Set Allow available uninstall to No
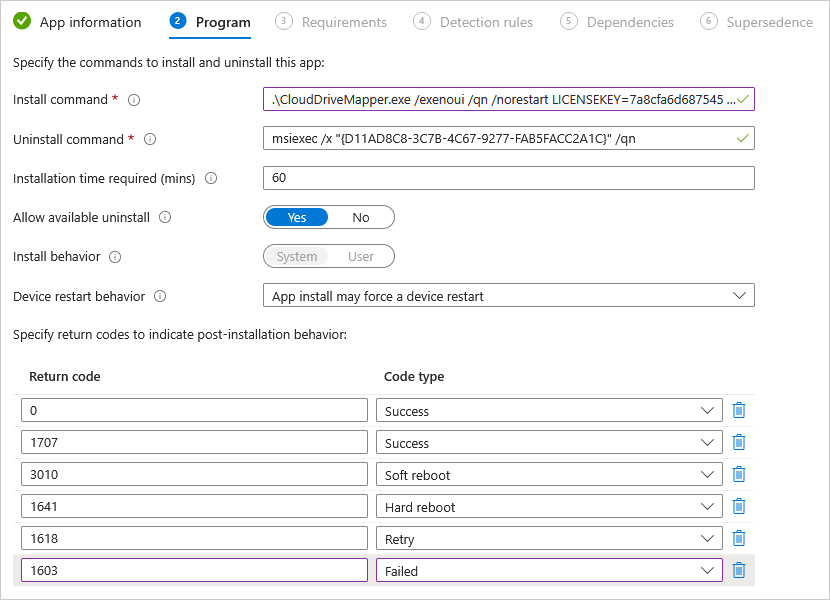The height and width of the screenshot is (600, 830). click(361, 217)
